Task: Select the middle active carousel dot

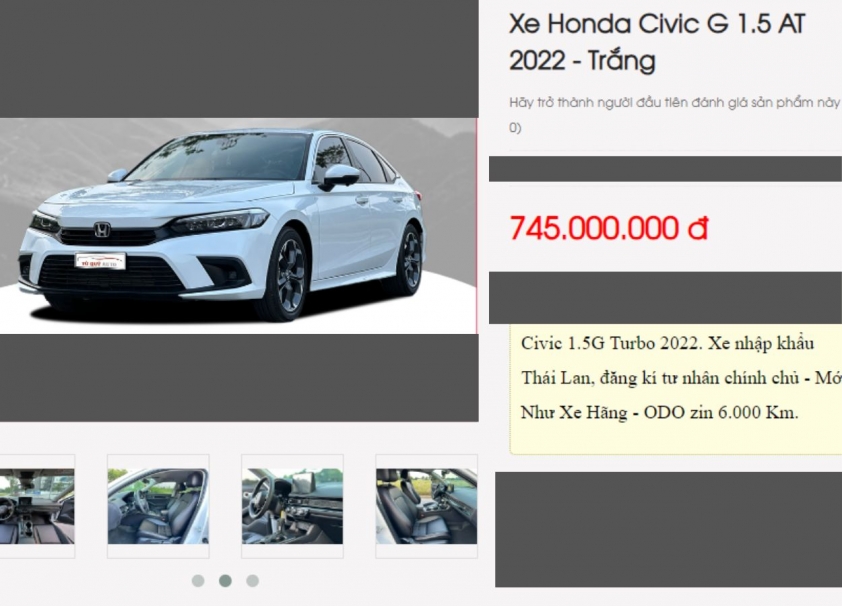Action: [226, 581]
